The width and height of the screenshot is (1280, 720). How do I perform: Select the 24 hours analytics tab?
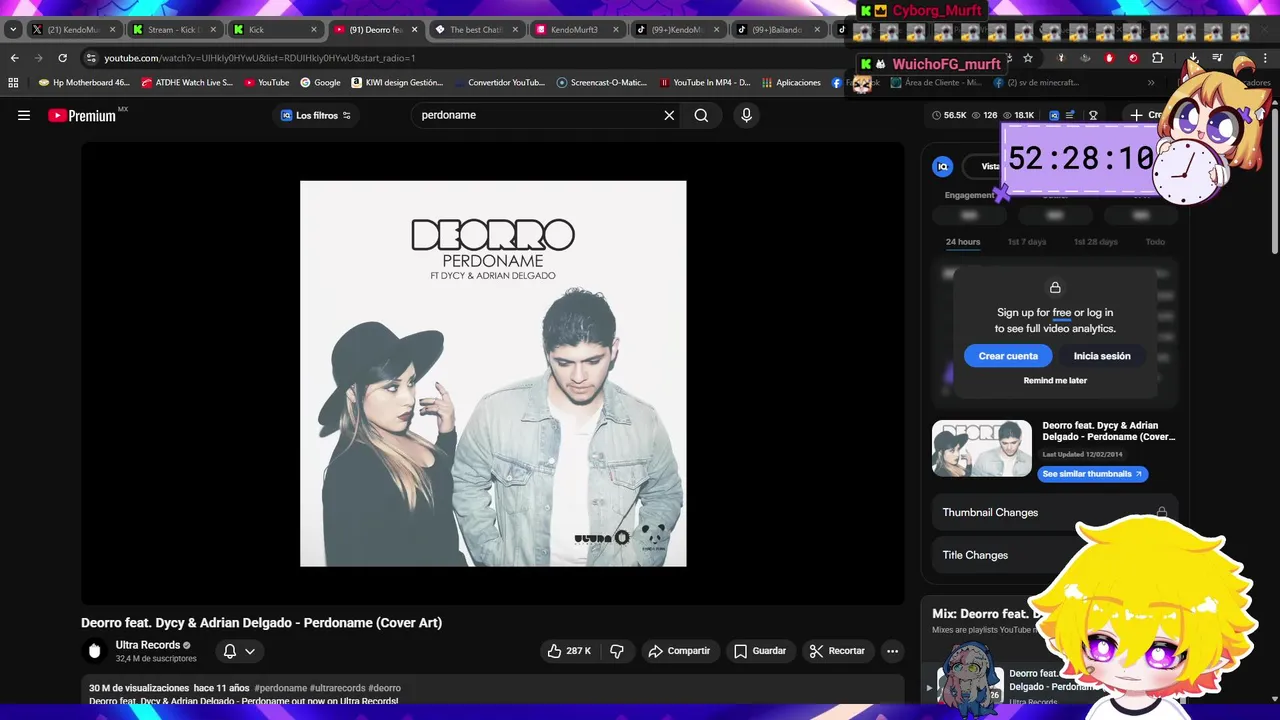[963, 242]
